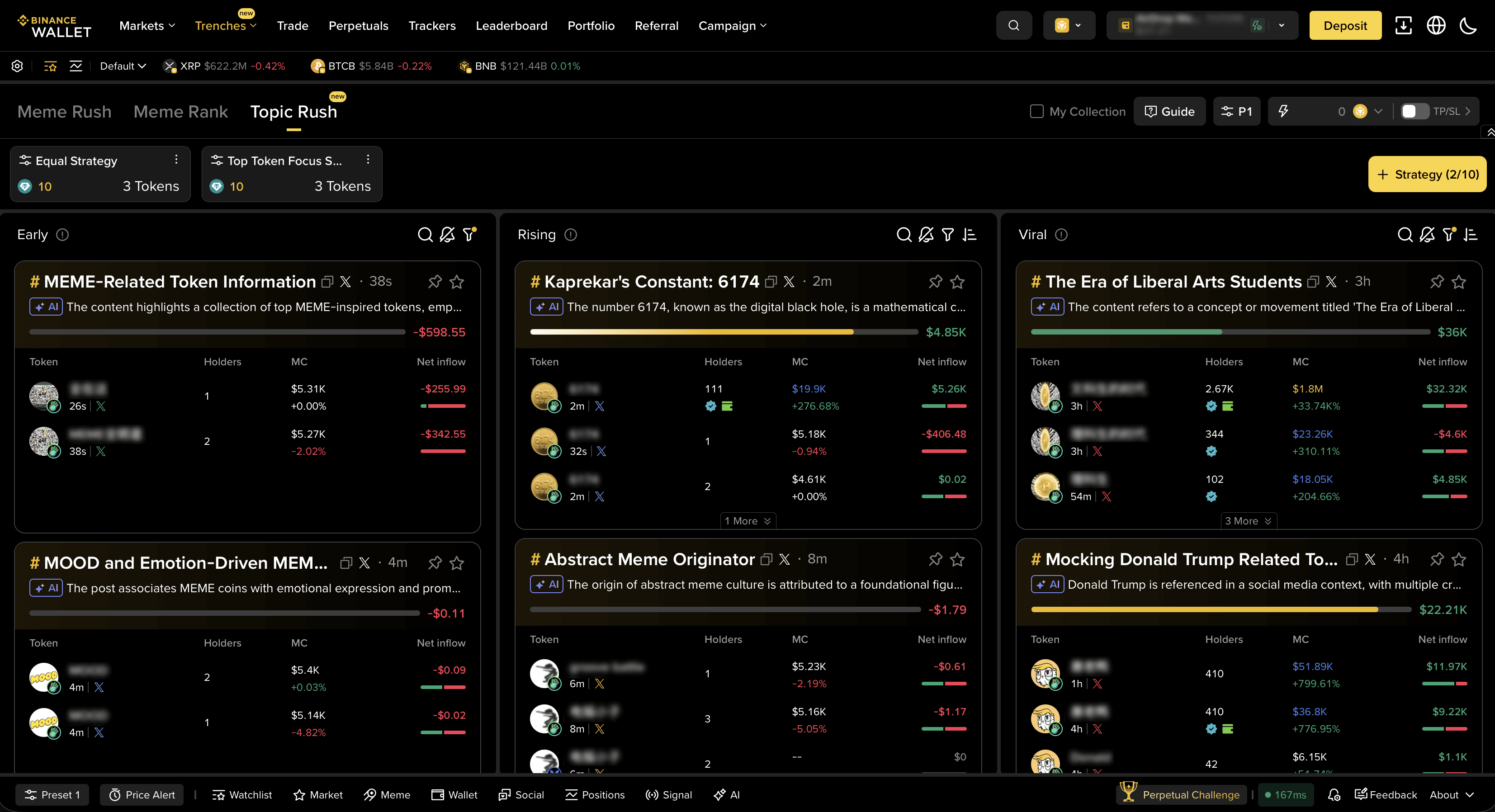Click Kaprekar's Constant net inflow progress bar

[724, 332]
